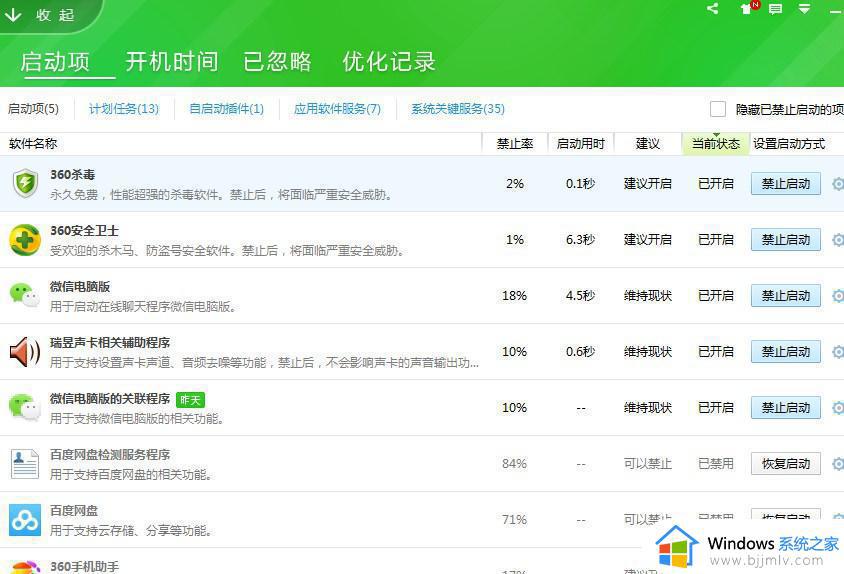844x574 pixels.
Task: Switch to the 启动项 tab
Action: click(x=55, y=61)
